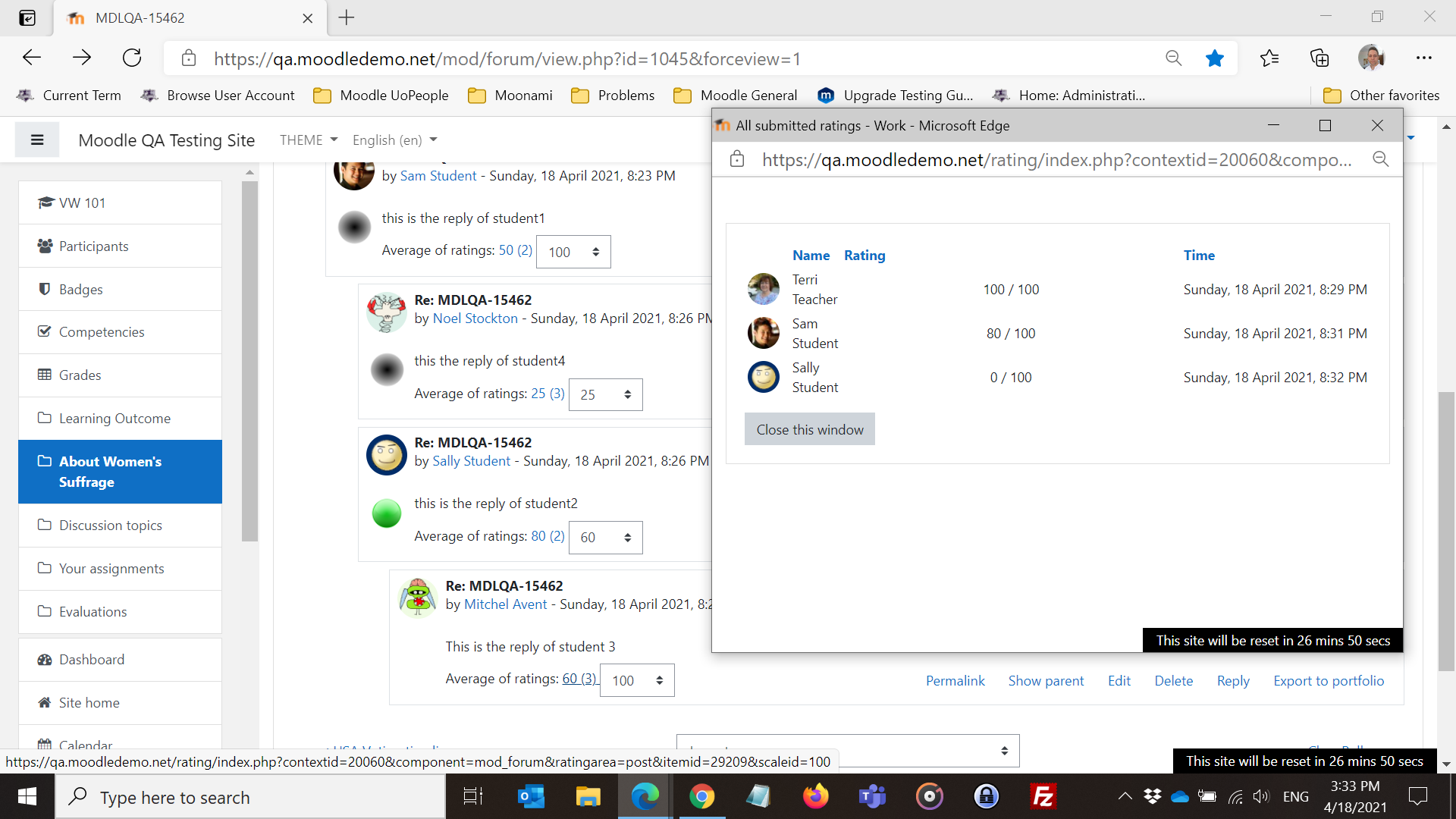Close the MDLQA-15462 tab
Viewport: 1456px width, 819px height.
coord(308,18)
